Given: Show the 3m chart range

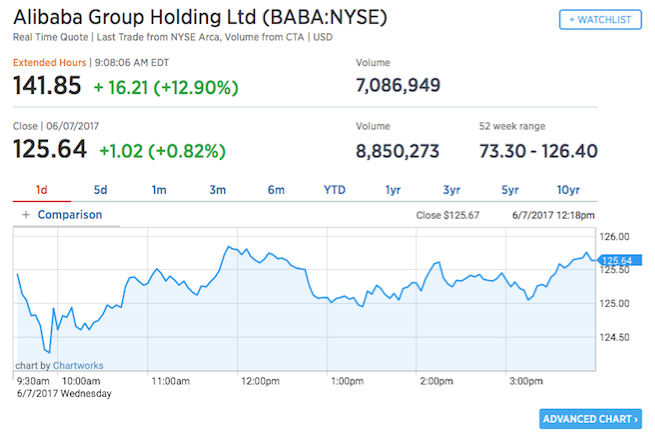Looking at the screenshot, I should [217, 190].
